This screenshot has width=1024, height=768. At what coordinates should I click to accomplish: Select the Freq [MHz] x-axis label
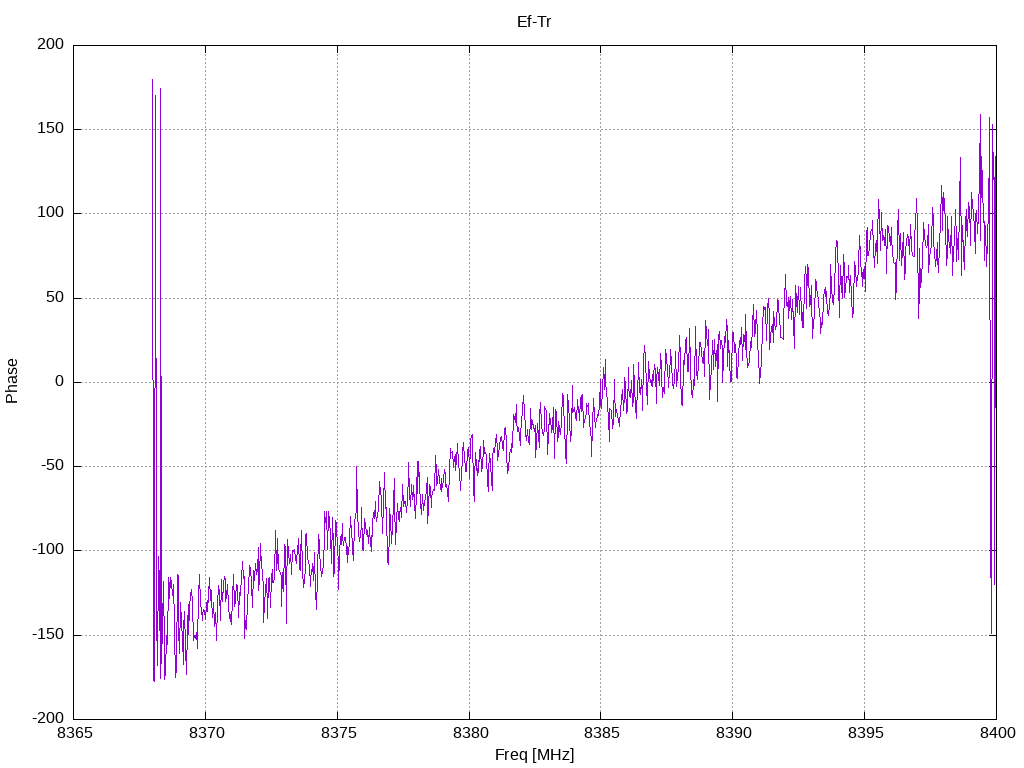coord(534,755)
